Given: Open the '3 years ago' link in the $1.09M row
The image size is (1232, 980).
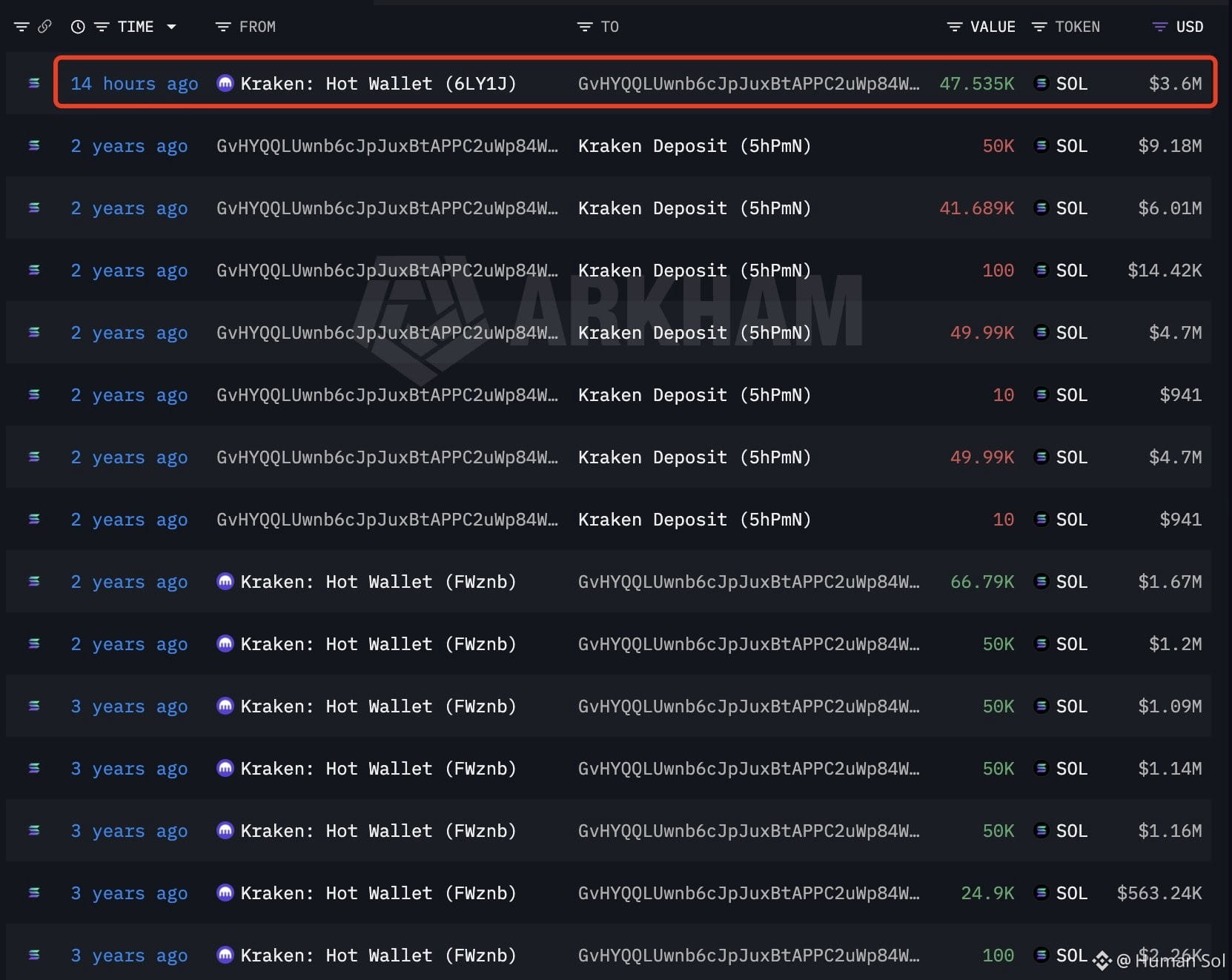Looking at the screenshot, I should tap(129, 706).
